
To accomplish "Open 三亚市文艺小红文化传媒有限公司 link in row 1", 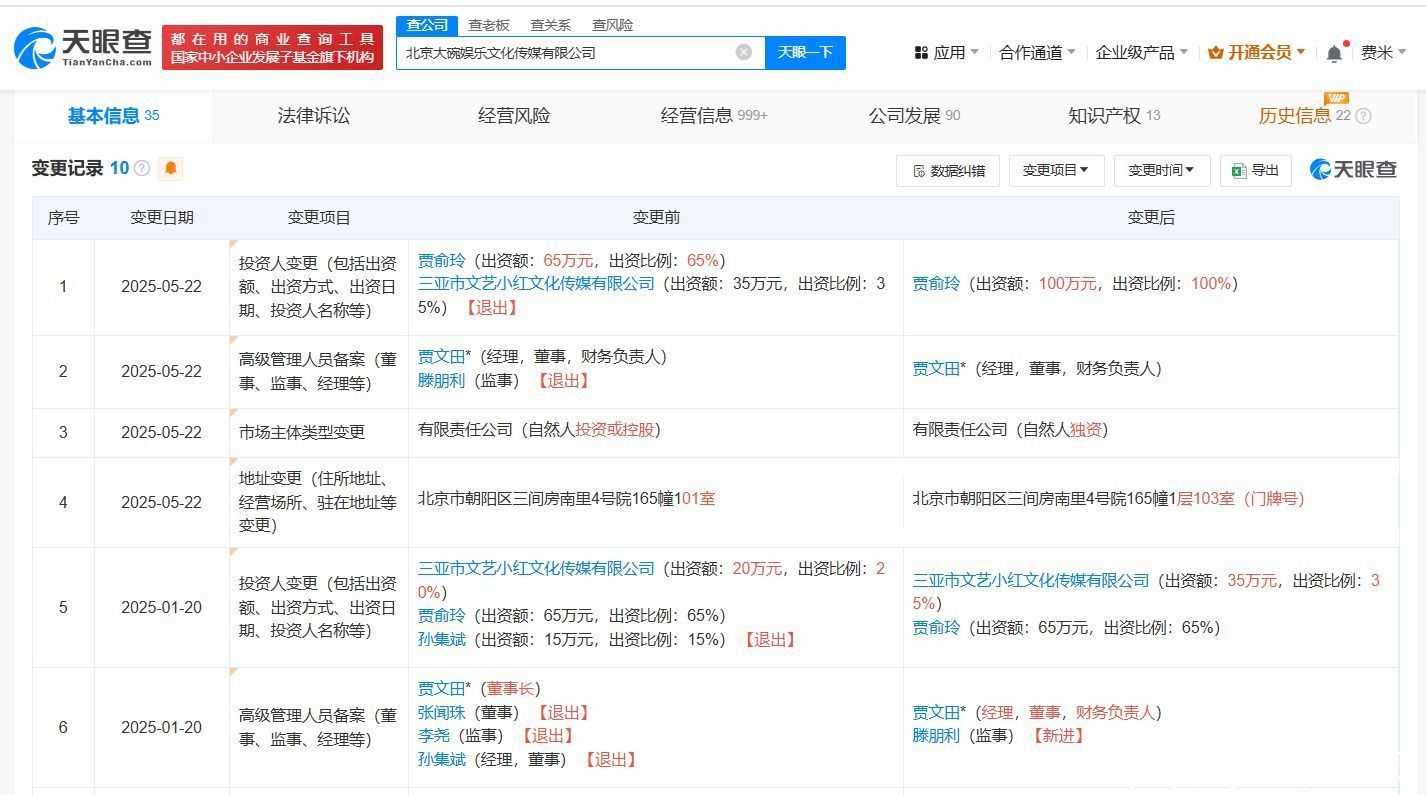I will tap(536, 284).
